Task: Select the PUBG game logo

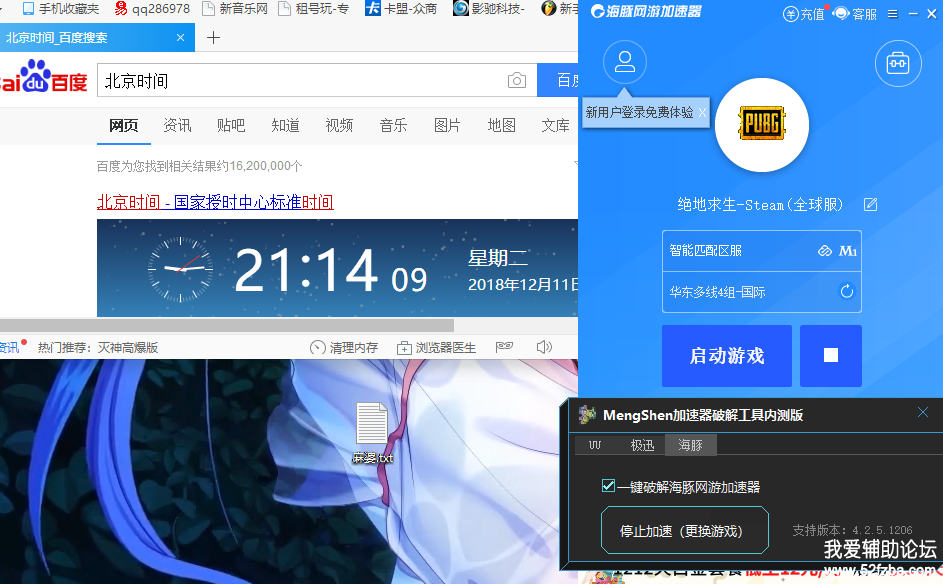Action: tap(762, 124)
